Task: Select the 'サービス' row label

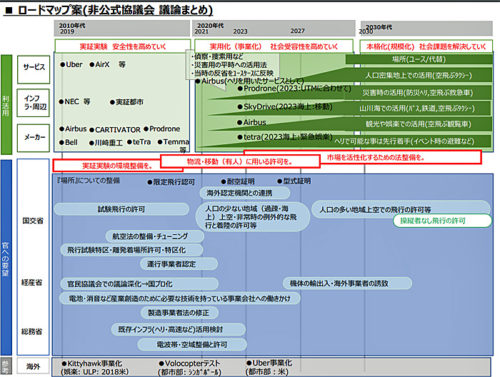Action: point(34,70)
